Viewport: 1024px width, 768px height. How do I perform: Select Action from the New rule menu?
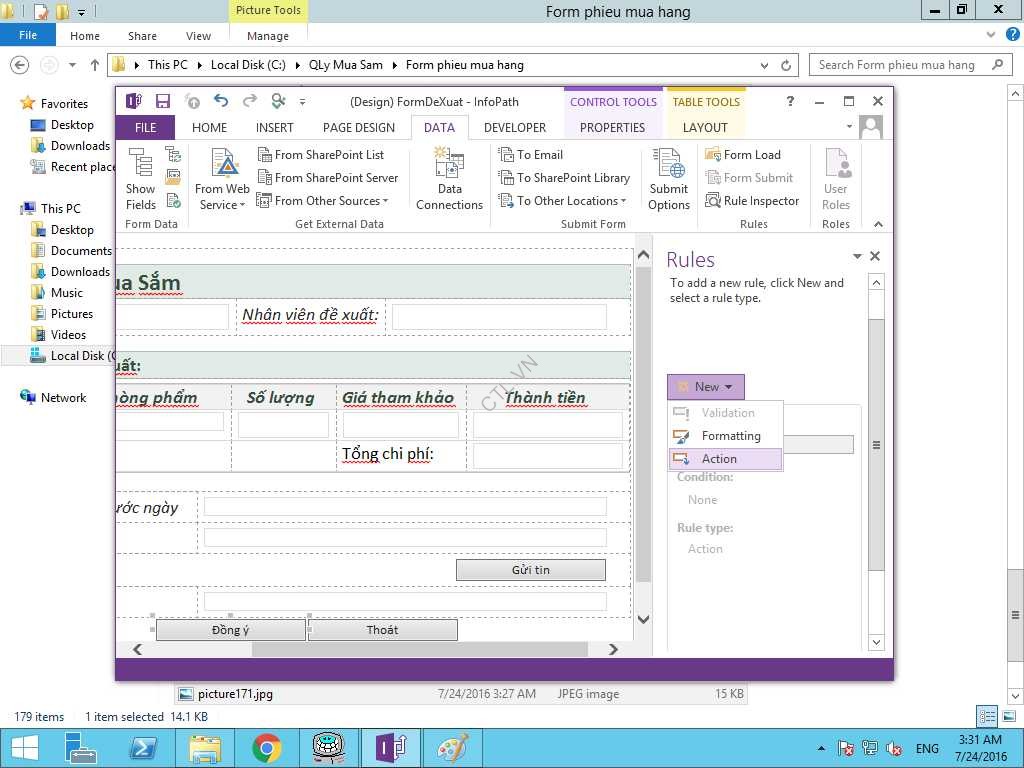(x=719, y=459)
